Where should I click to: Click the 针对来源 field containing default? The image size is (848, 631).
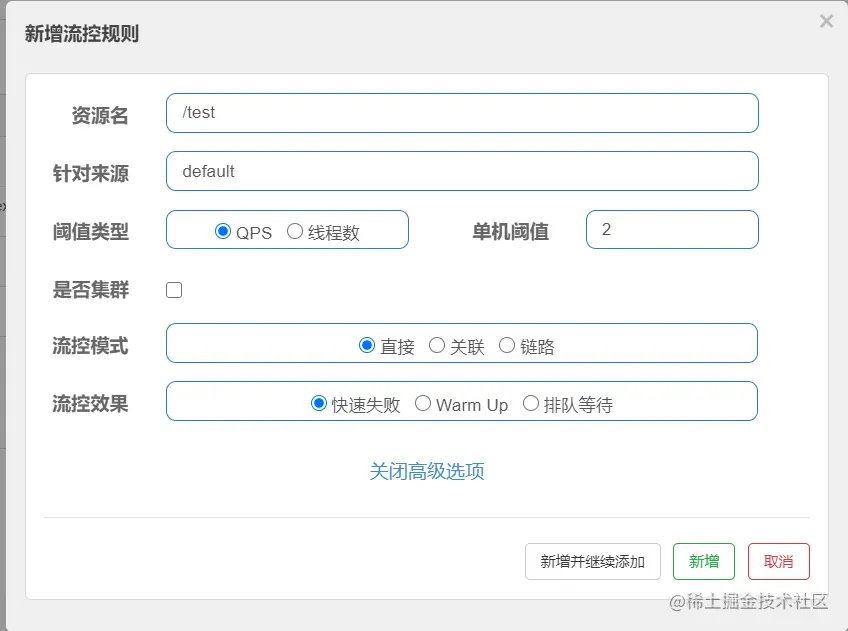point(462,171)
